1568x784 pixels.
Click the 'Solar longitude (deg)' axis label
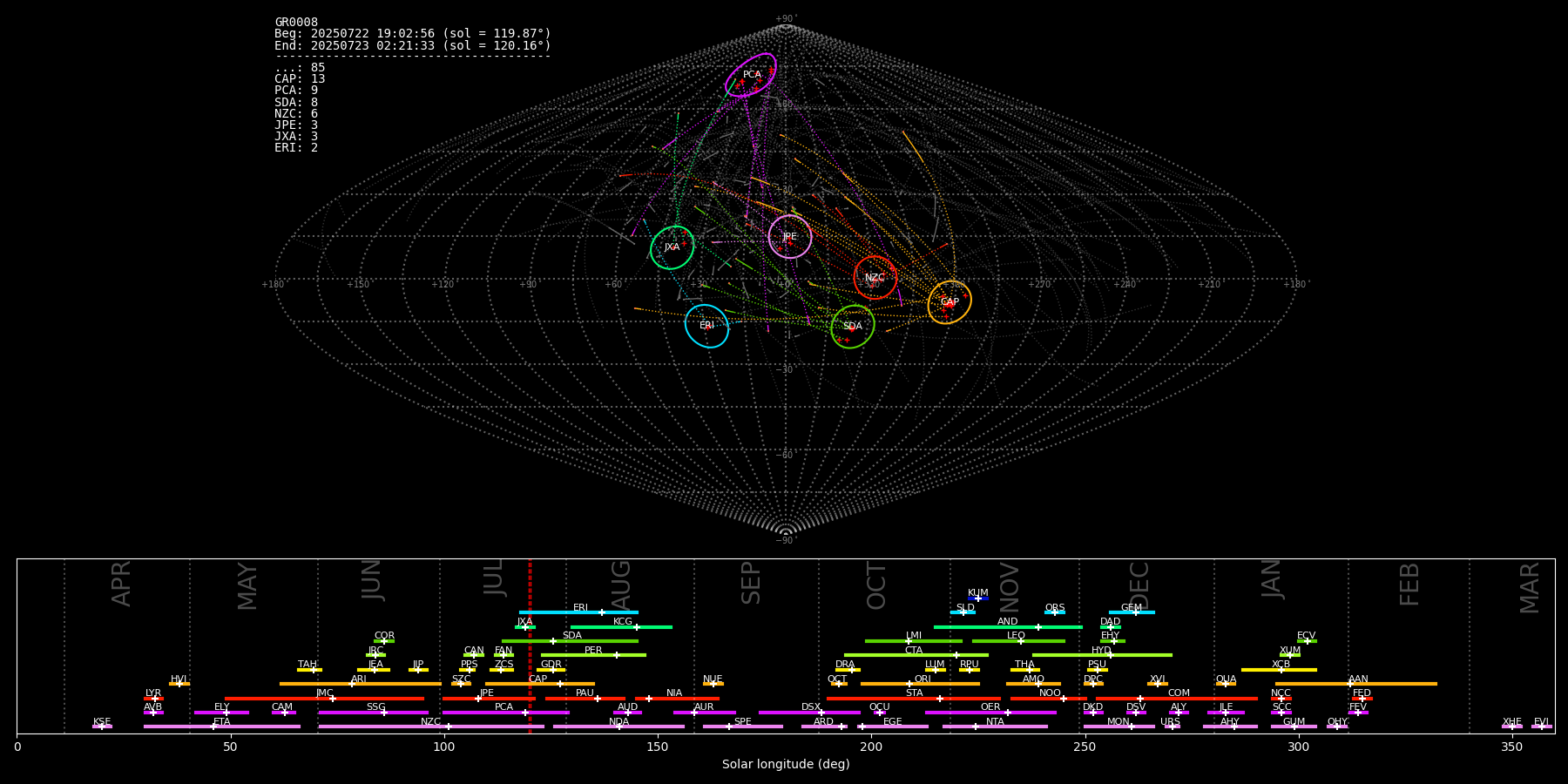(786, 765)
